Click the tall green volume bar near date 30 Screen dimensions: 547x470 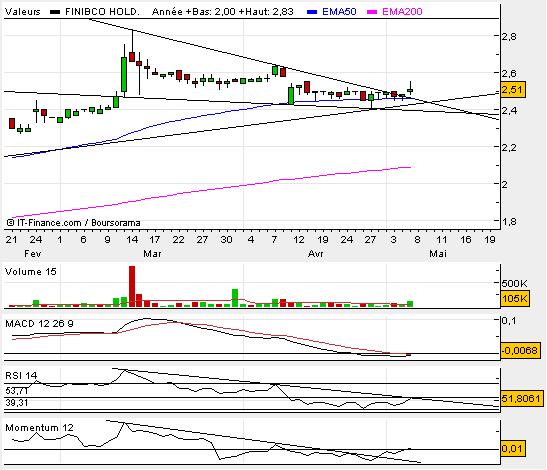pyautogui.click(x=235, y=298)
